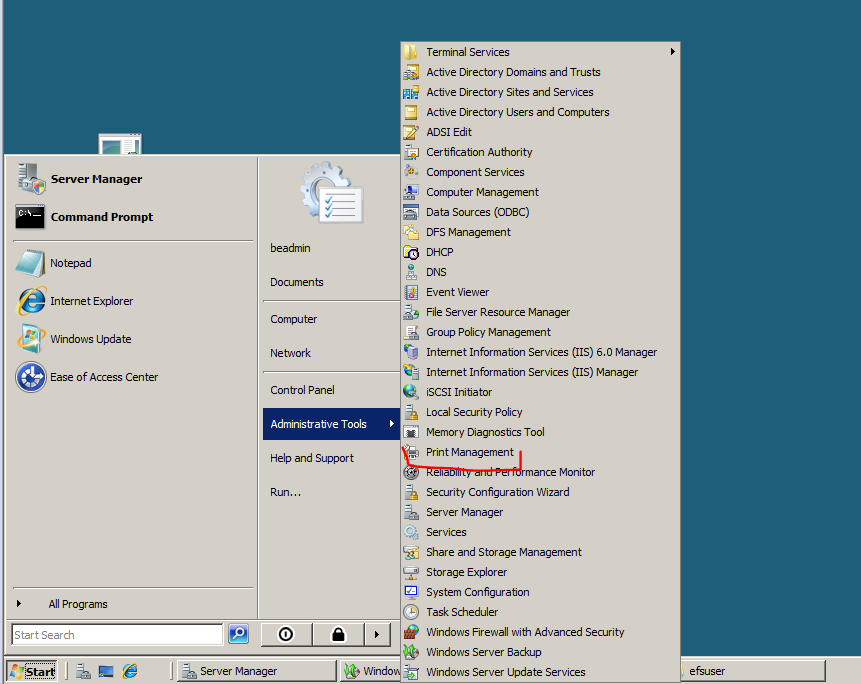Click the power button in start menu

(x=286, y=635)
